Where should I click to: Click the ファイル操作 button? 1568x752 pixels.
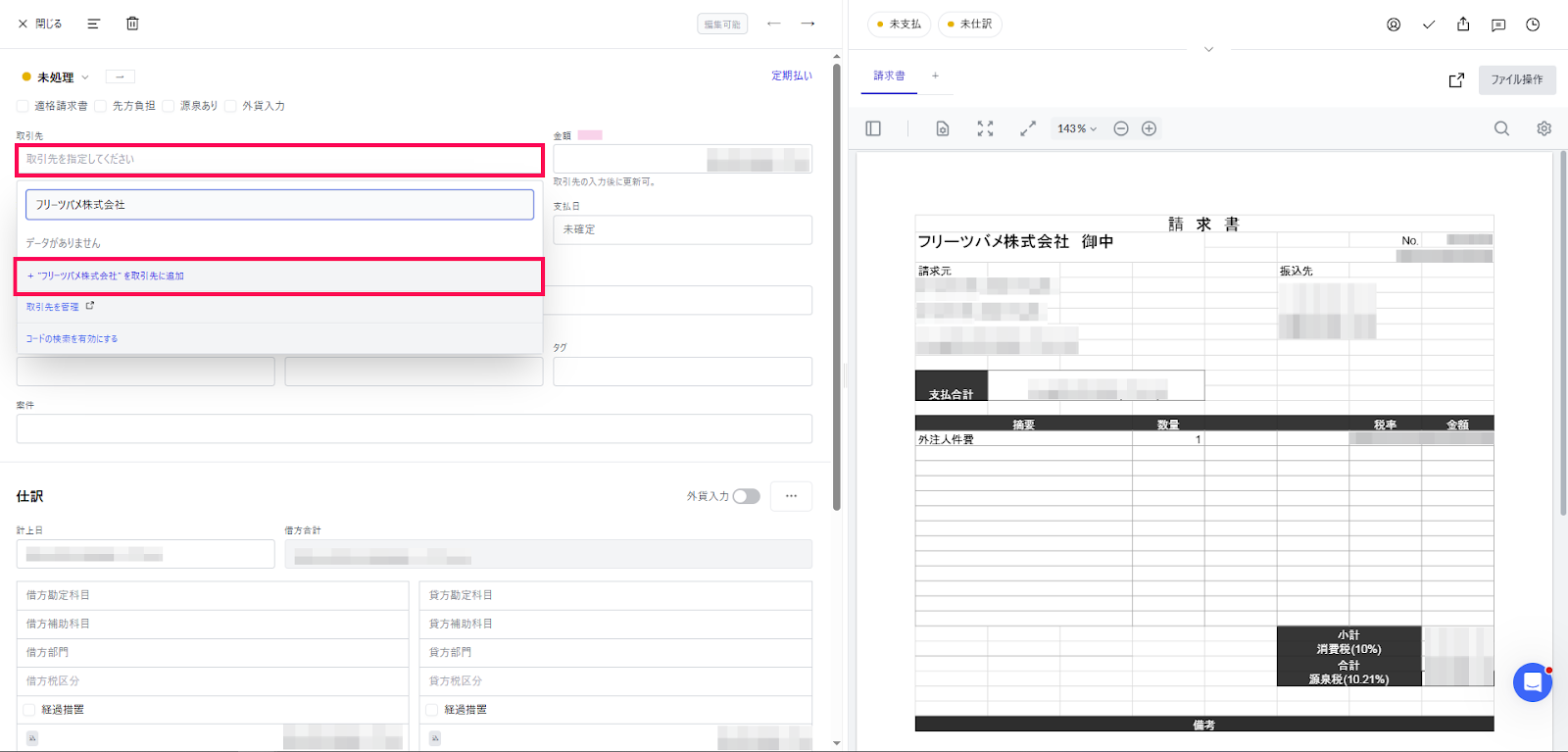[x=1517, y=79]
